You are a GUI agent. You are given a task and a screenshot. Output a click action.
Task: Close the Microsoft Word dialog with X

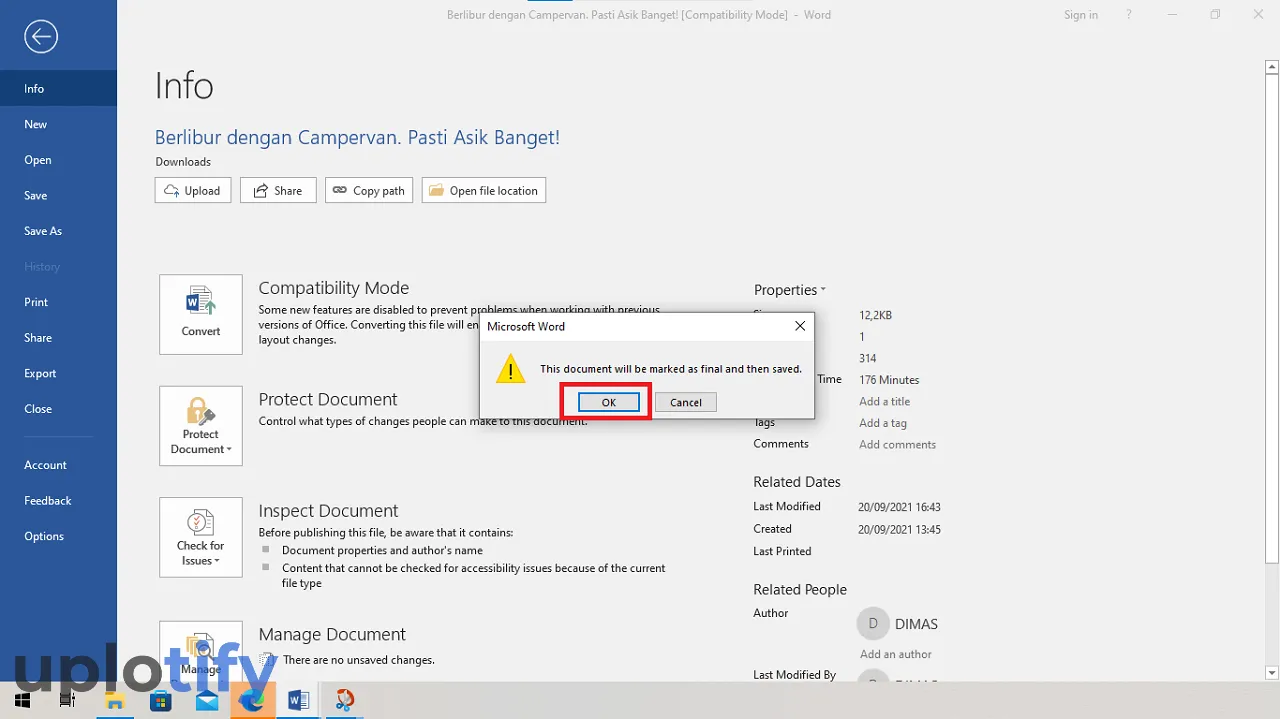(799, 326)
